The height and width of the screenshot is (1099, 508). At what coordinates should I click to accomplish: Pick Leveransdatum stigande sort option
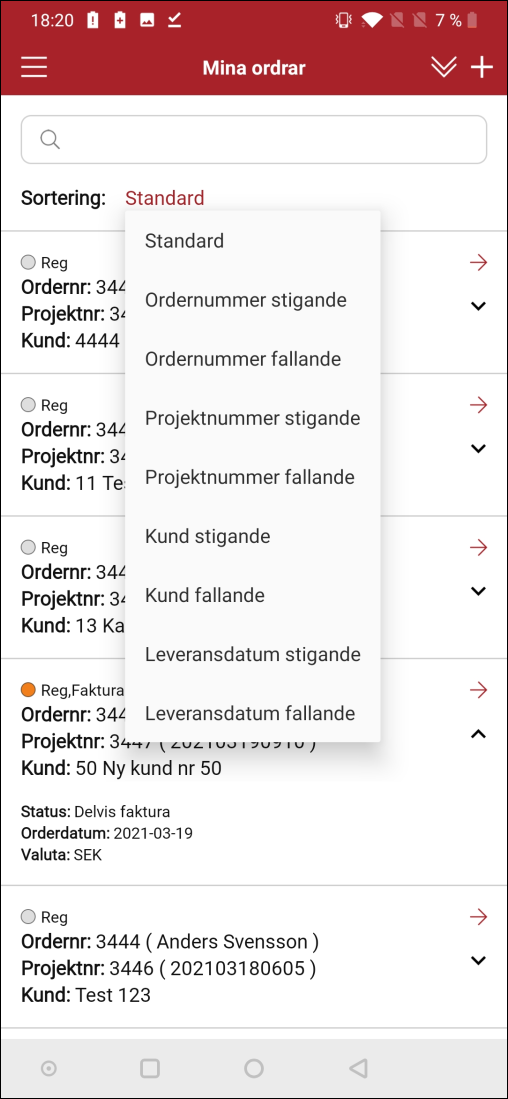[x=253, y=655]
